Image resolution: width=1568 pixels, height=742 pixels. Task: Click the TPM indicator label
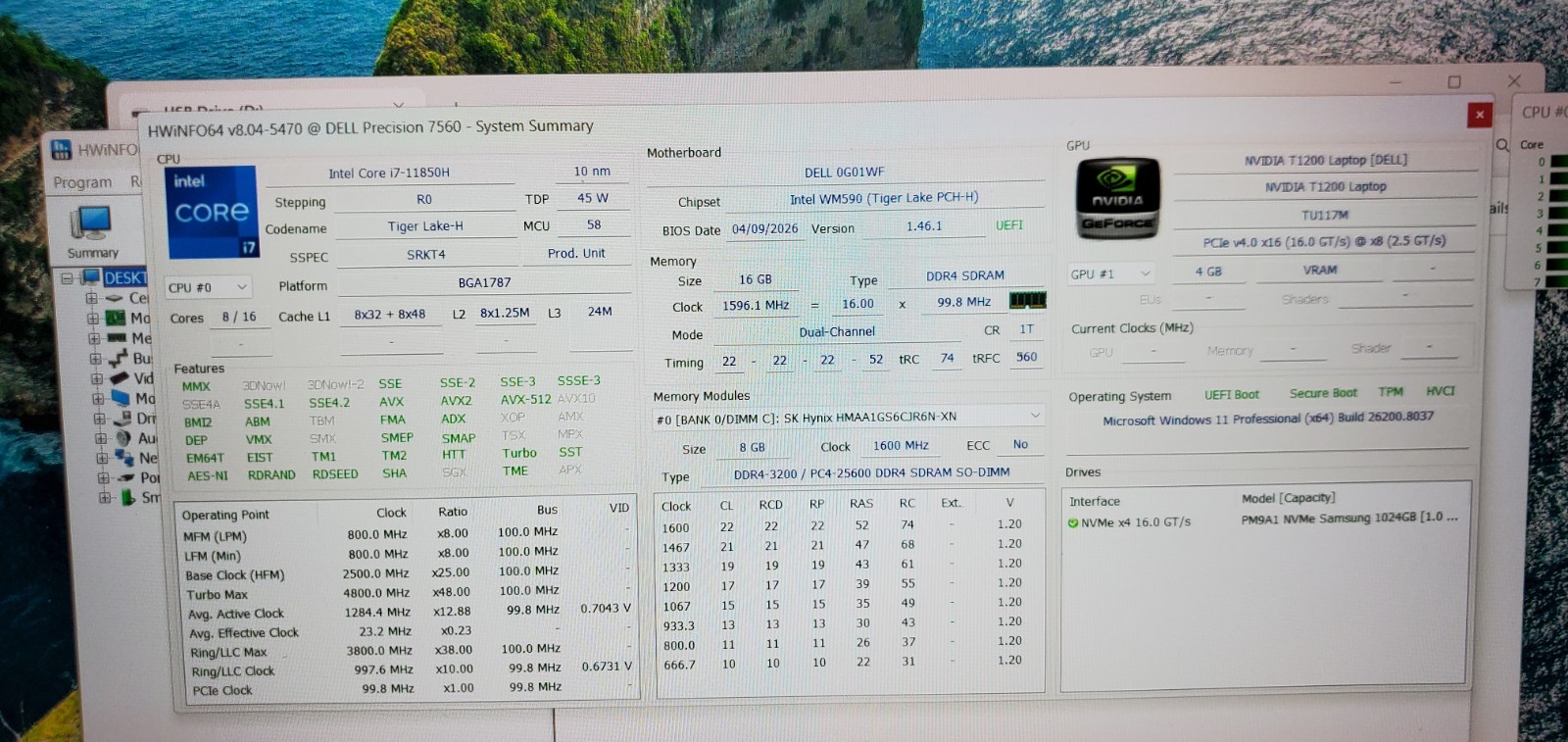(1391, 392)
